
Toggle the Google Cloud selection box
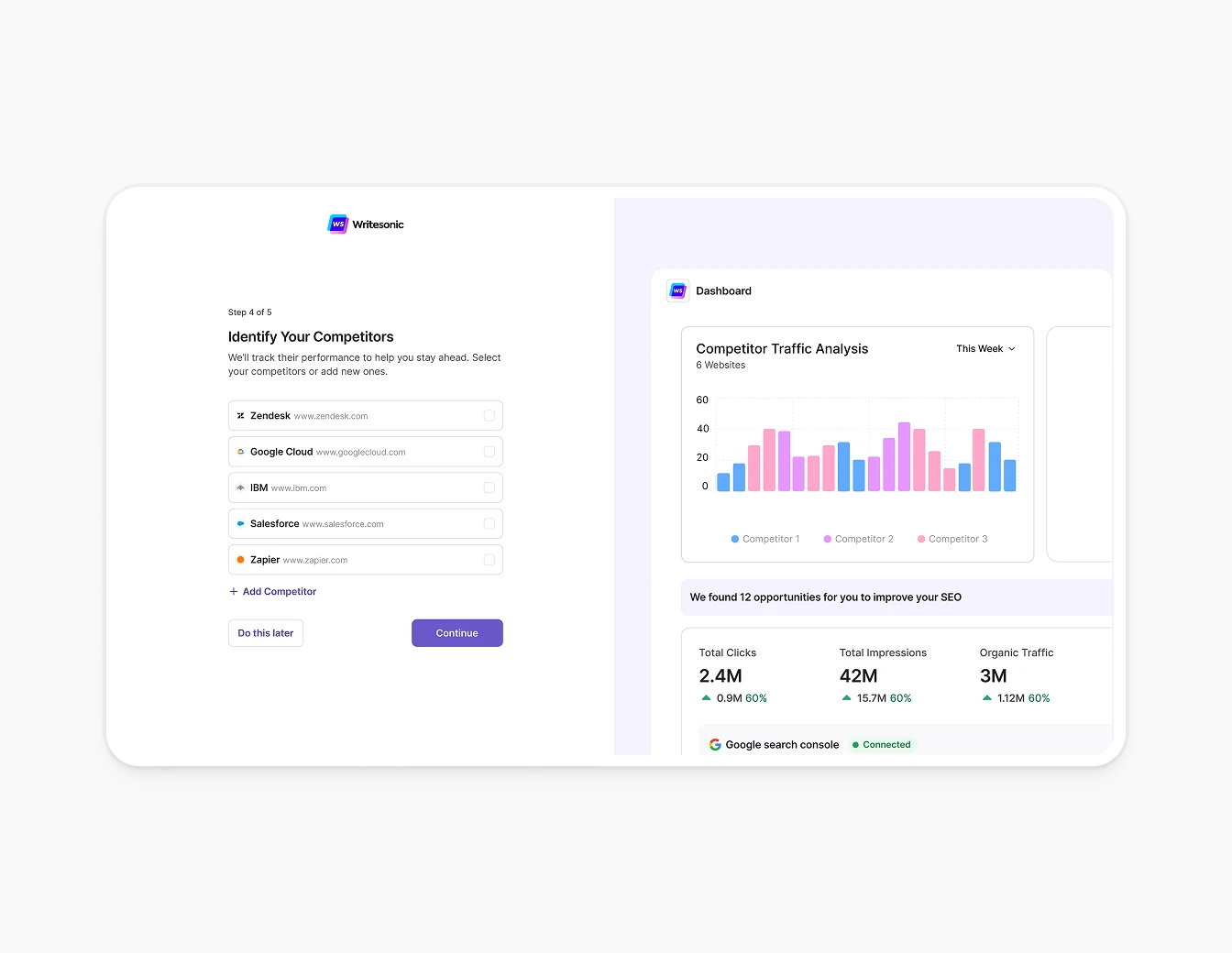point(489,451)
